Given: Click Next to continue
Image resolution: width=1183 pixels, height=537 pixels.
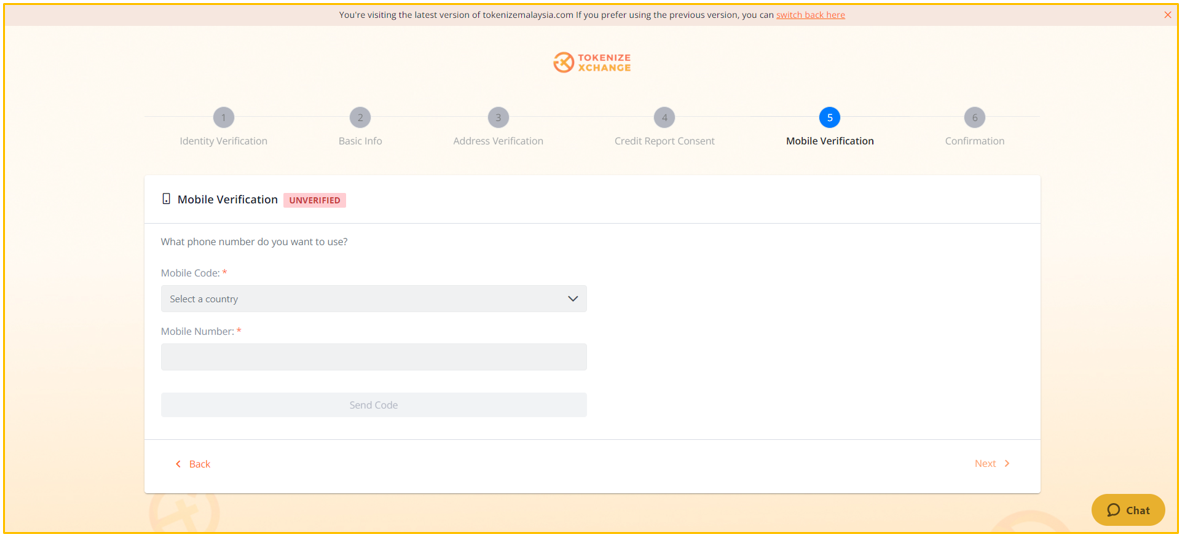Looking at the screenshot, I should [x=992, y=464].
